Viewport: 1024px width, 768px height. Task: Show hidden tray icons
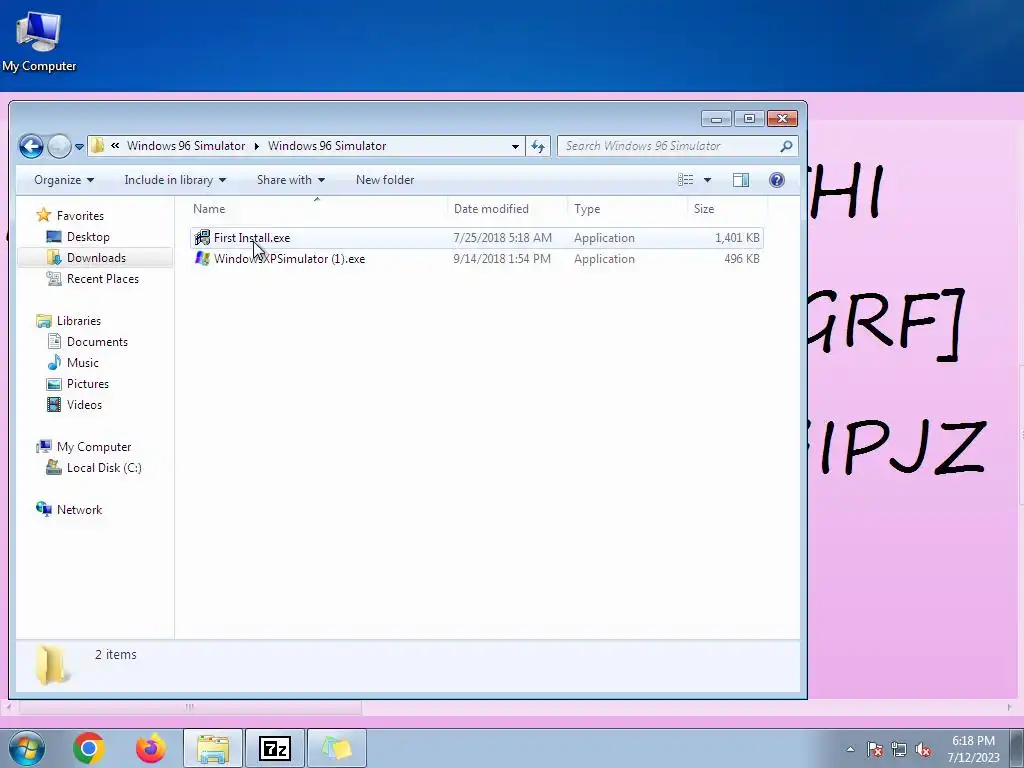click(x=850, y=749)
